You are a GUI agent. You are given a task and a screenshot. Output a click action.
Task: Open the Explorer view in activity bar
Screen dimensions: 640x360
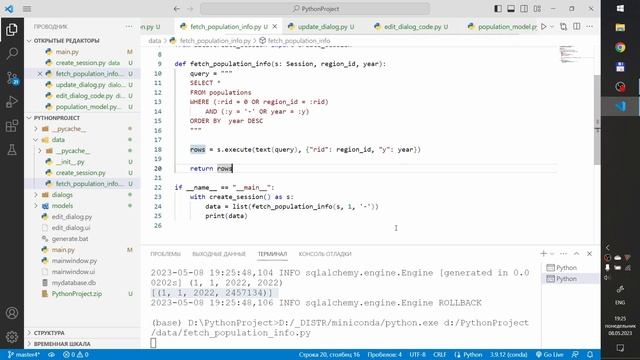[x=12, y=29]
